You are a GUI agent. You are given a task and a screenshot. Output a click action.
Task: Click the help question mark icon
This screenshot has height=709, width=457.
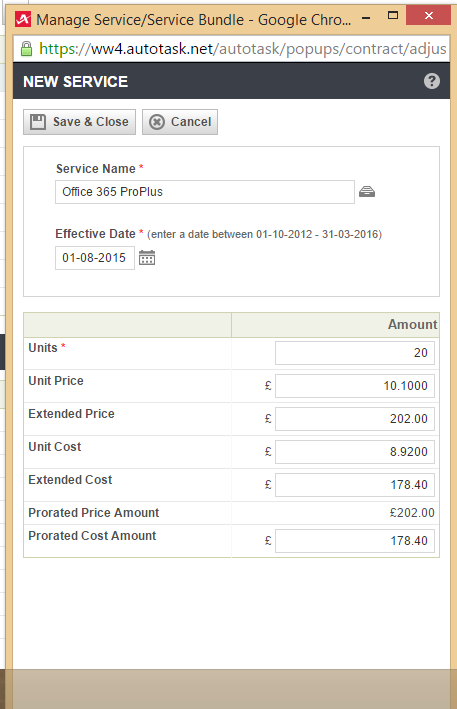click(432, 81)
